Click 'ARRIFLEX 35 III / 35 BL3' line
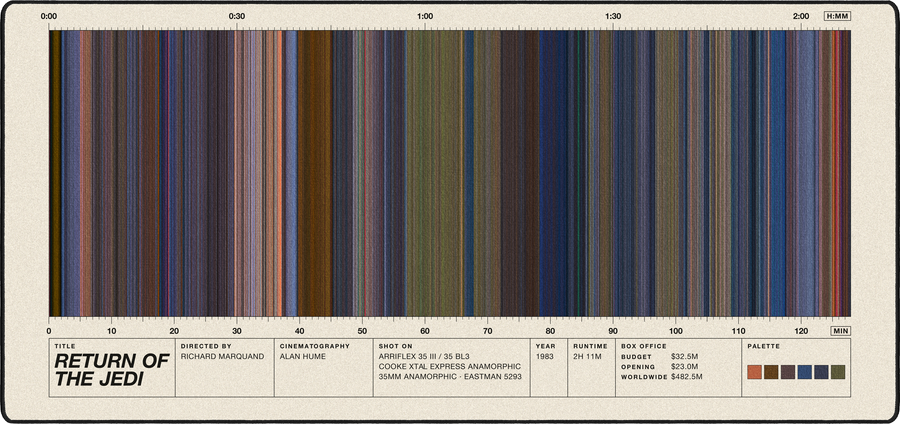 424,356
